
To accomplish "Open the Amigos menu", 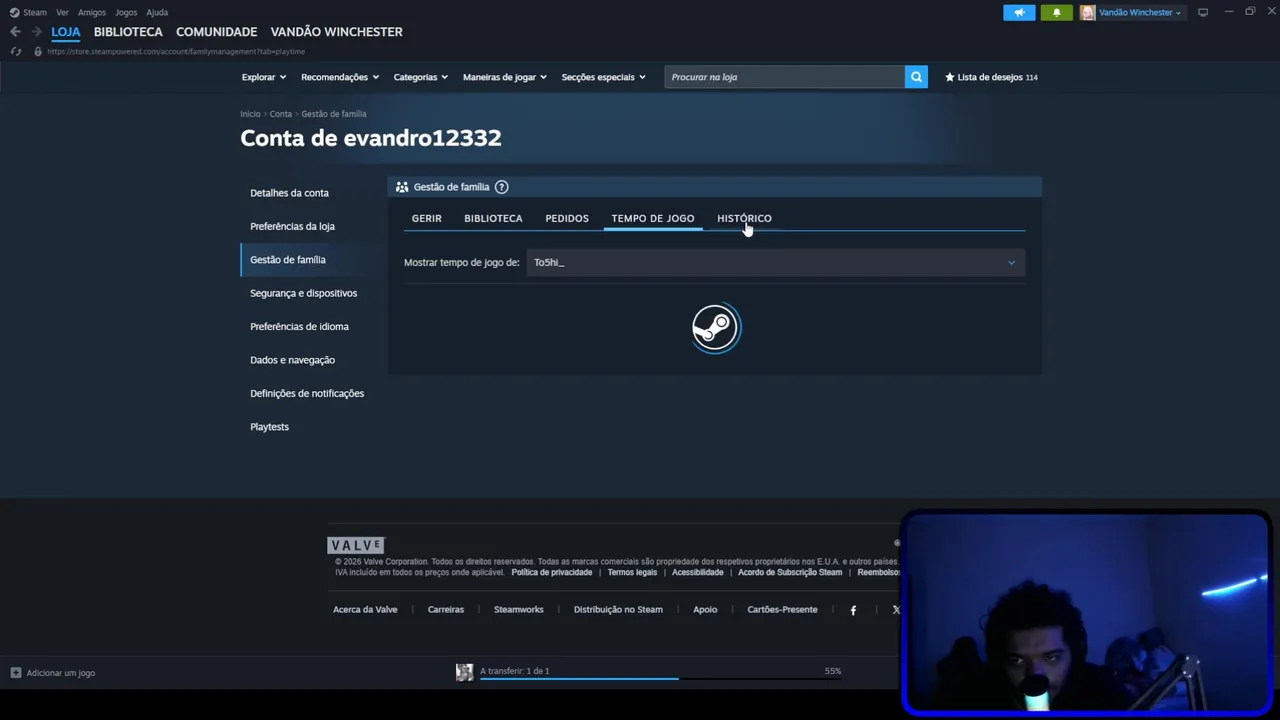I will pyautogui.click(x=92, y=12).
